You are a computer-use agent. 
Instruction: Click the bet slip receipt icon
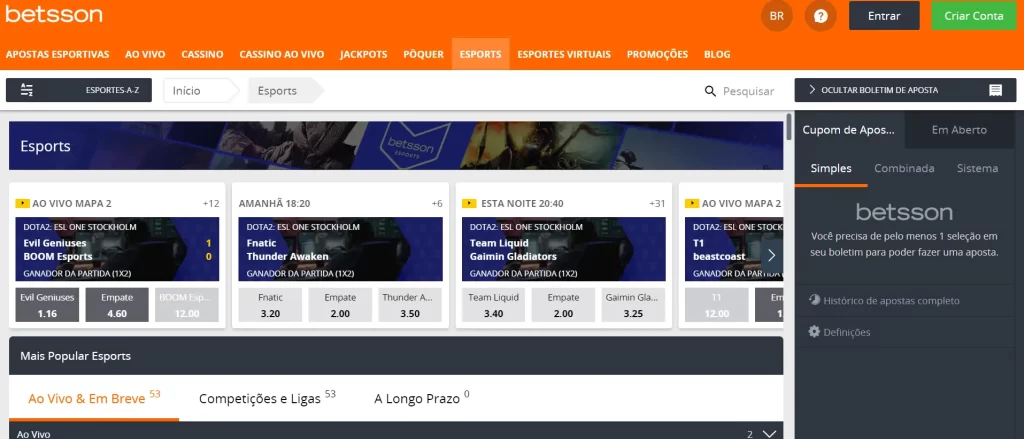[x=996, y=90]
